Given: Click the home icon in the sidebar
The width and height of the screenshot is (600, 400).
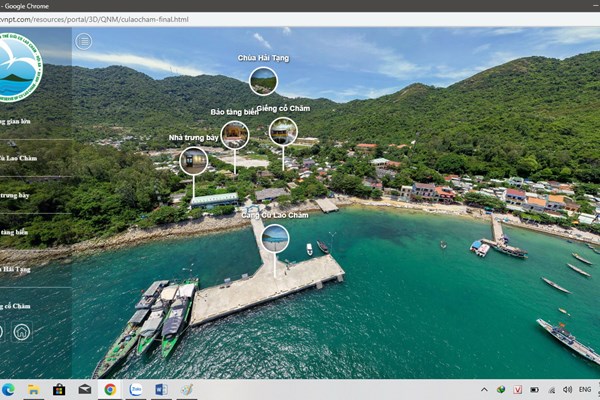Looking at the screenshot, I should (22, 331).
